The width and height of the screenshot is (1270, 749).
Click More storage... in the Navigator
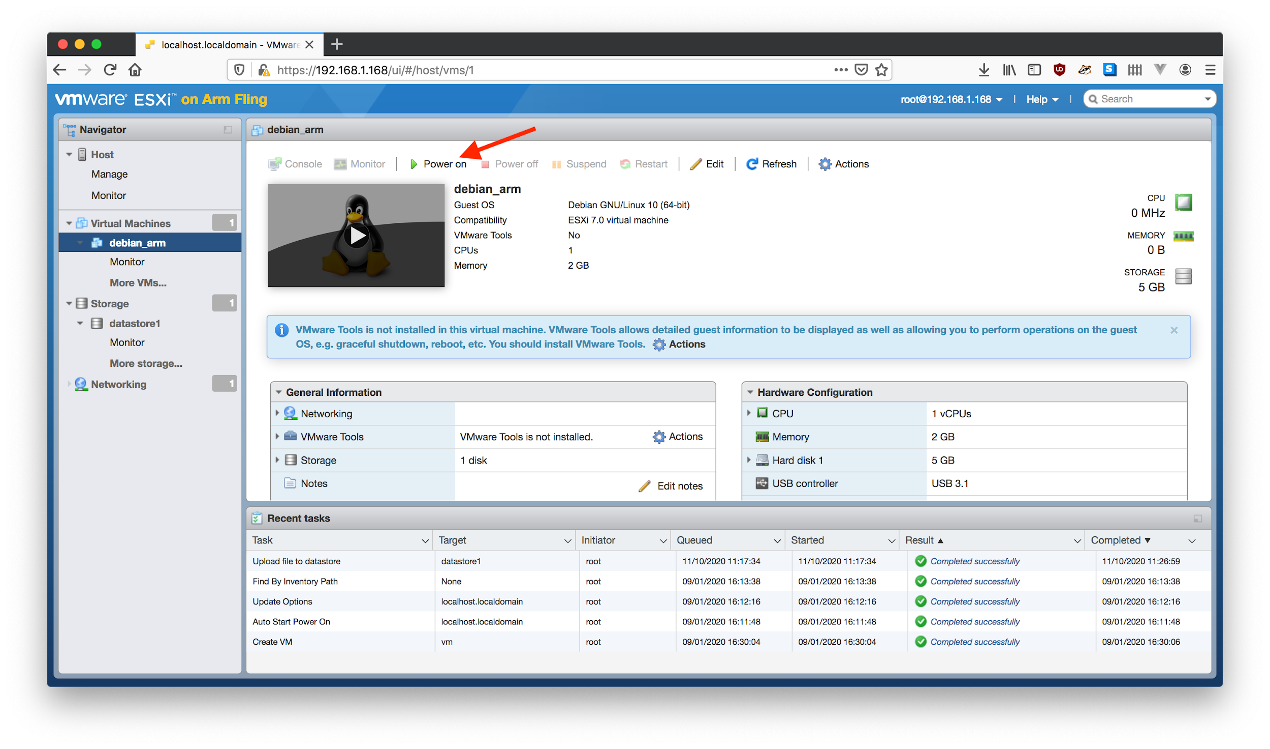pyautogui.click(x=146, y=364)
